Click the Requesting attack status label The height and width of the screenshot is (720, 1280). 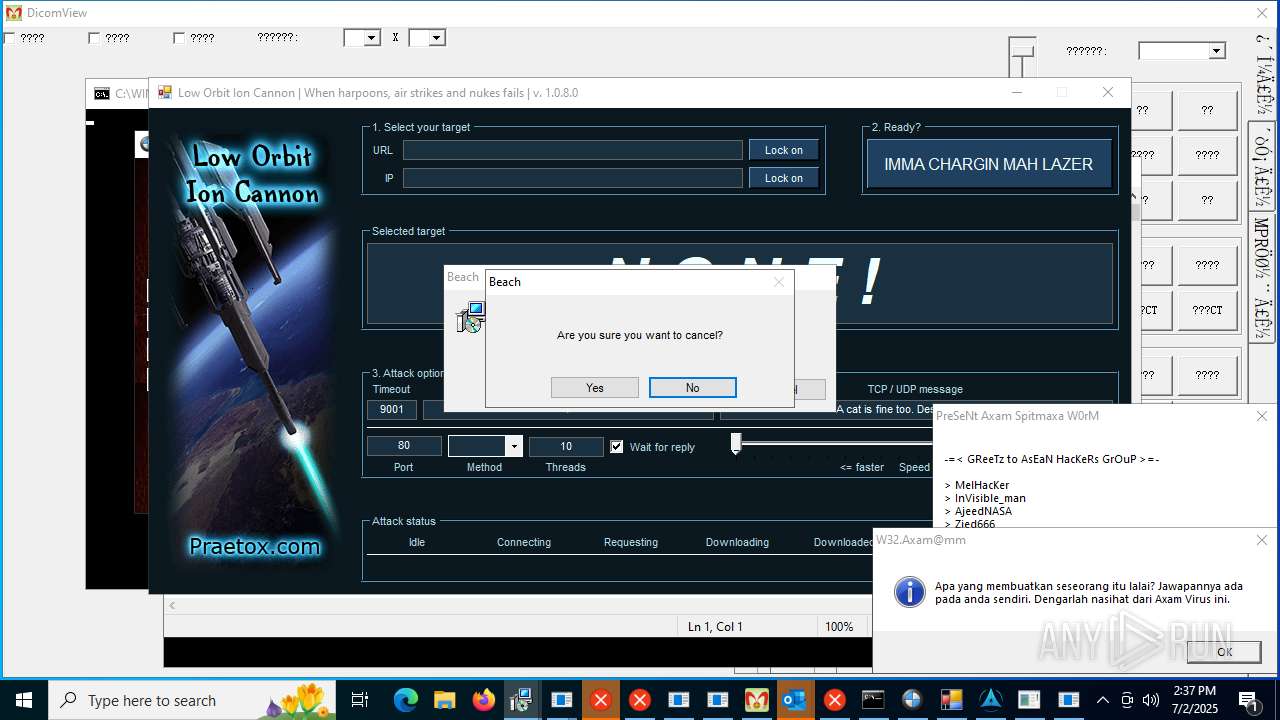631,542
